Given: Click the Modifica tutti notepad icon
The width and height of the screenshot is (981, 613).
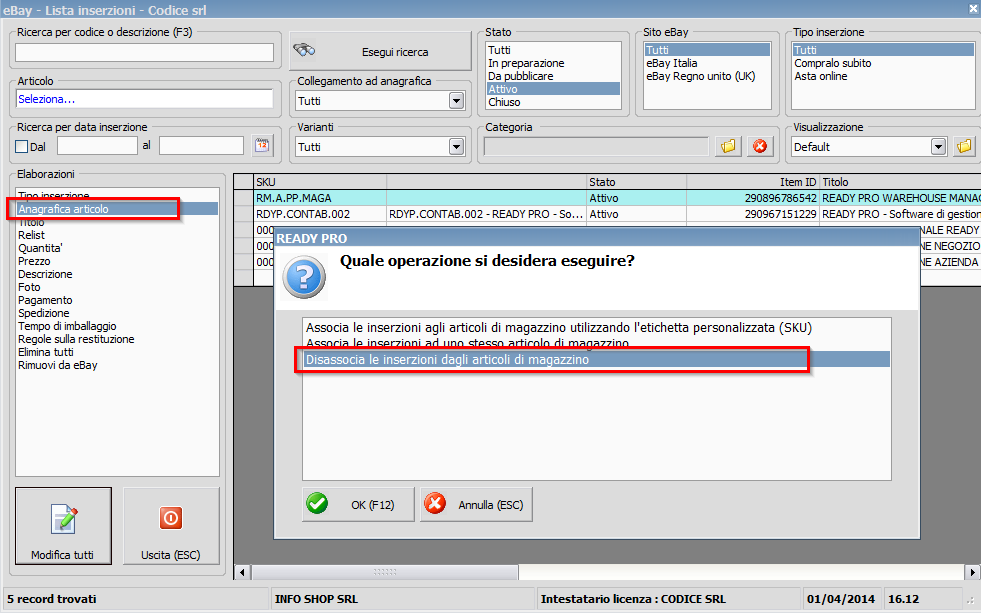Looking at the screenshot, I should (x=64, y=519).
